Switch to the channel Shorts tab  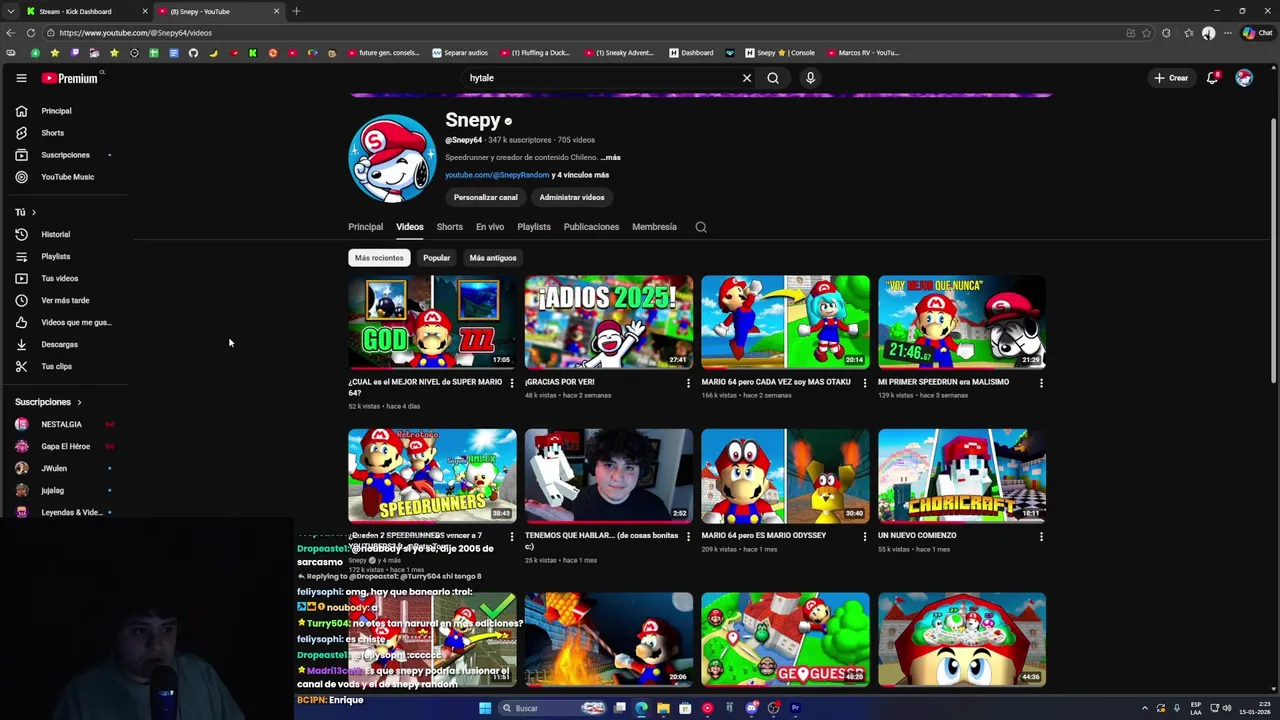coord(450,227)
